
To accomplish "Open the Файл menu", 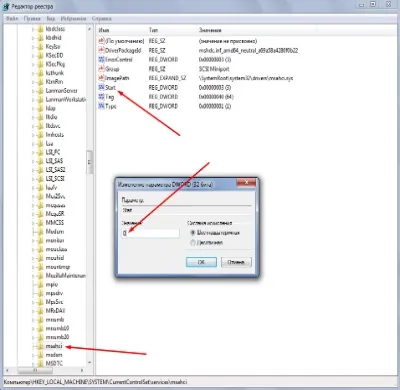I will (x=12, y=19).
